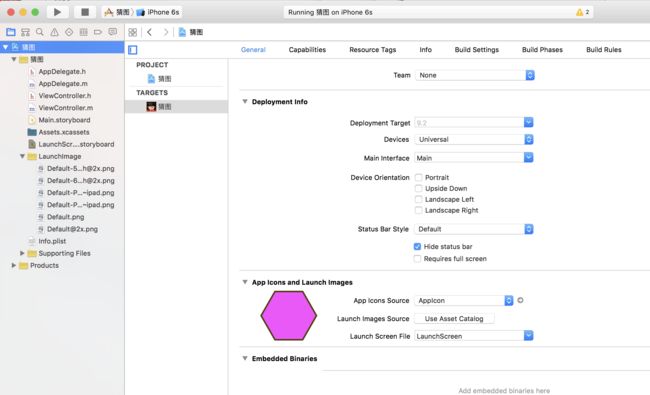The image size is (650, 395).
Task: Open the Team dropdown
Action: [x=475, y=75]
